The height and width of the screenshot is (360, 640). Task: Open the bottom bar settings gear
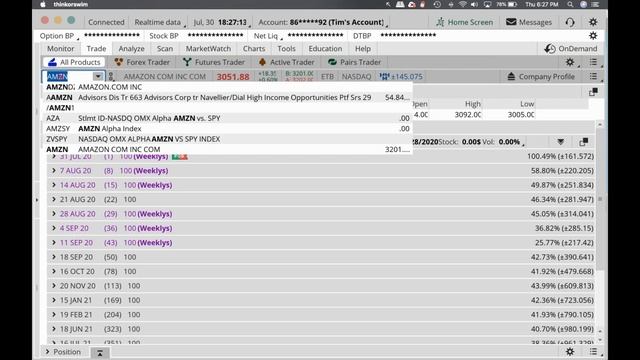(570, 351)
